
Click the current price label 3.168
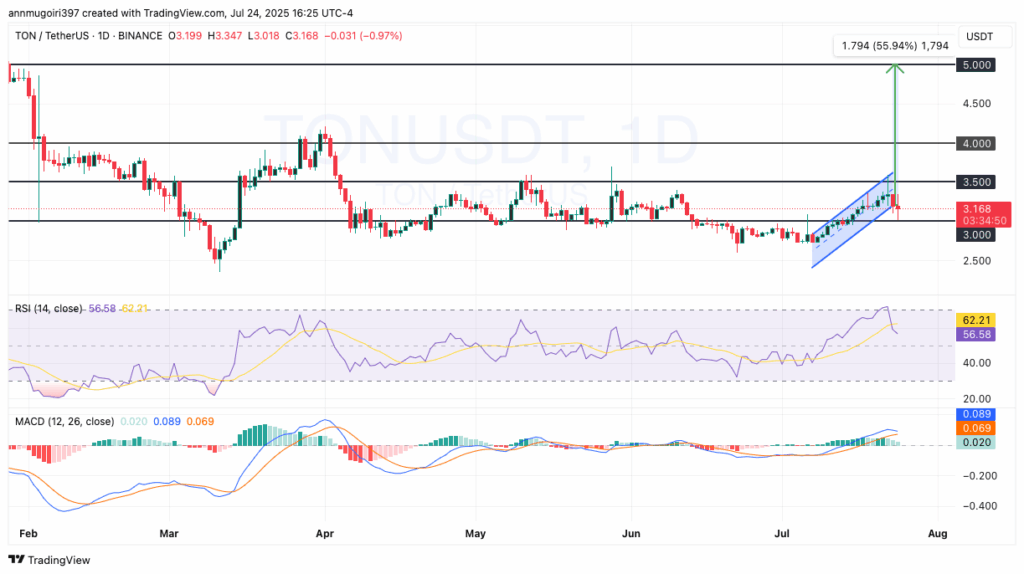click(x=984, y=214)
